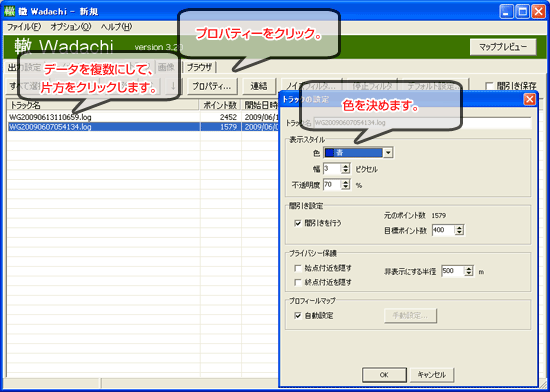Increase 非表示にする半径 with the up arrow
Image resolution: width=550 pixels, height=392 pixels.
point(469,269)
